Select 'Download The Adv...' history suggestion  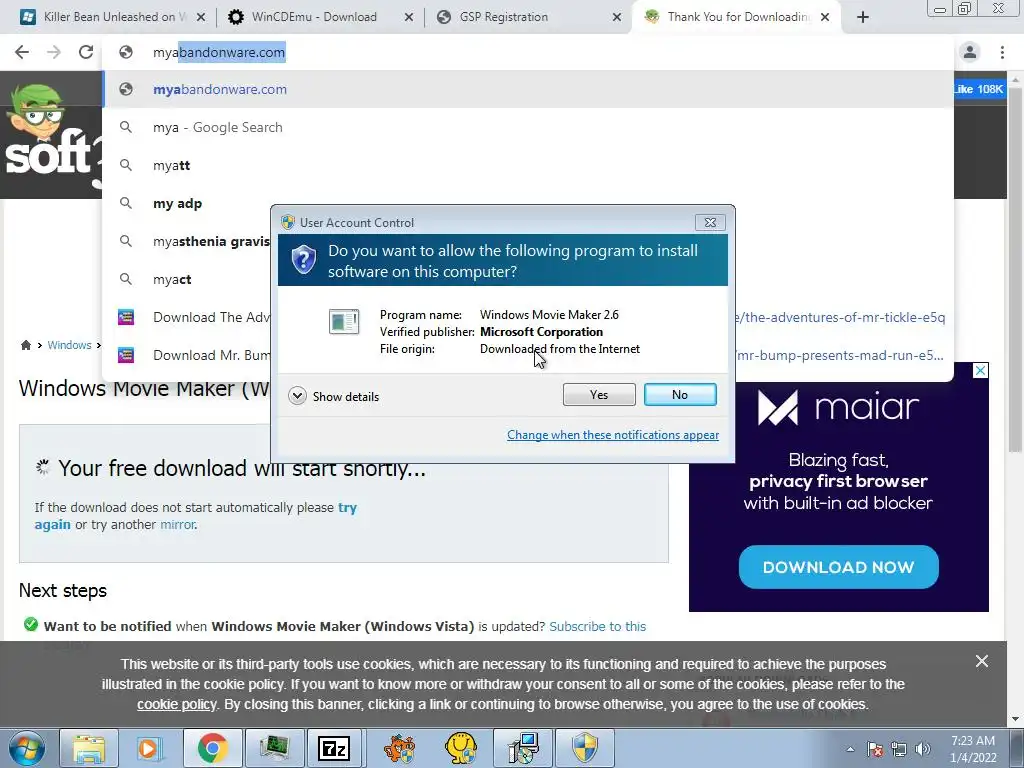(x=186, y=317)
